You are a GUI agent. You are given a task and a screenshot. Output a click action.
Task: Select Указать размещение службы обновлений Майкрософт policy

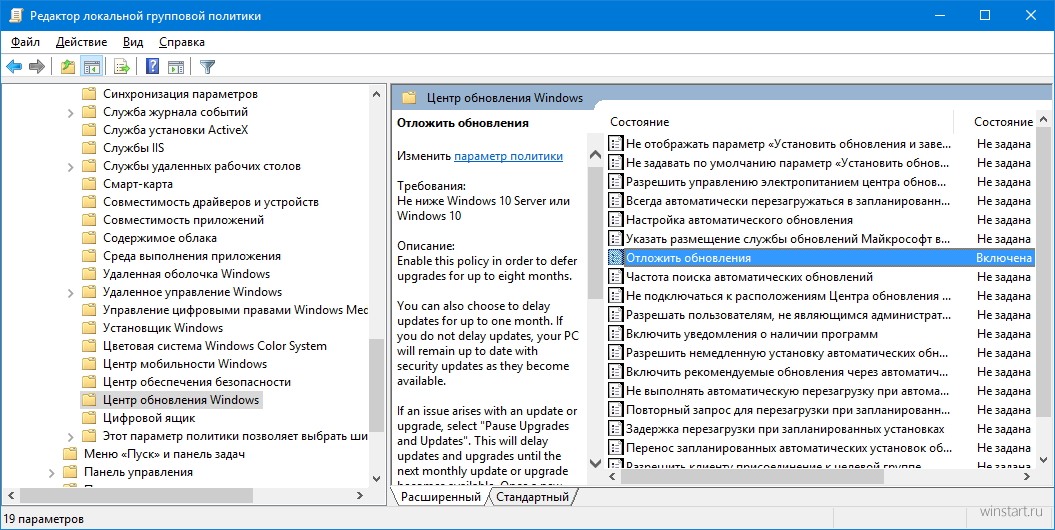point(788,239)
